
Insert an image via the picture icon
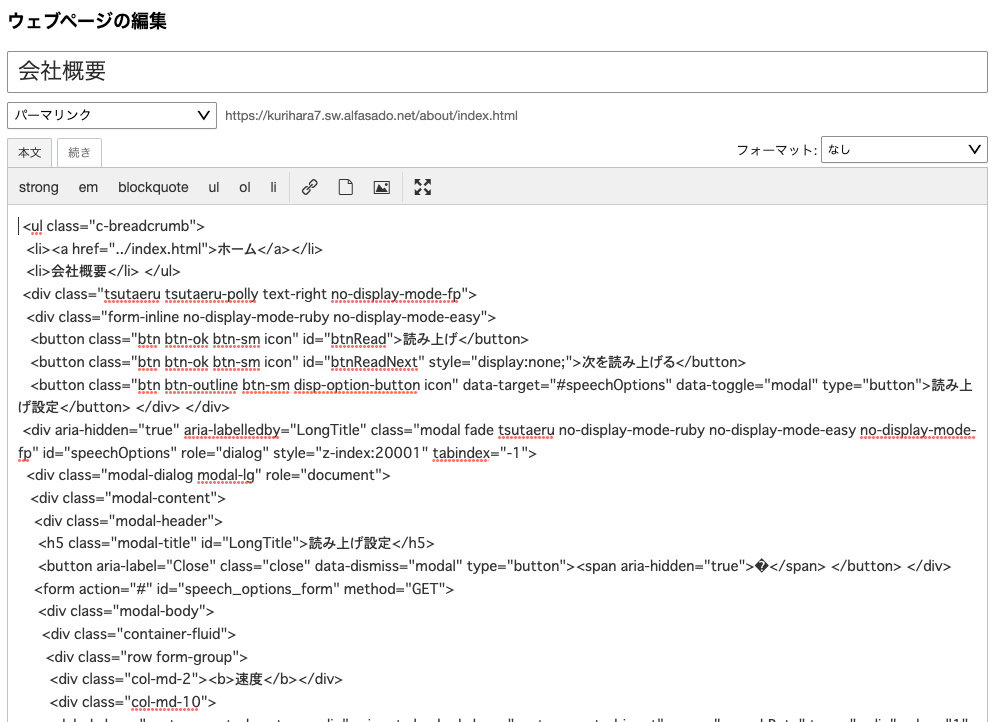[382, 187]
